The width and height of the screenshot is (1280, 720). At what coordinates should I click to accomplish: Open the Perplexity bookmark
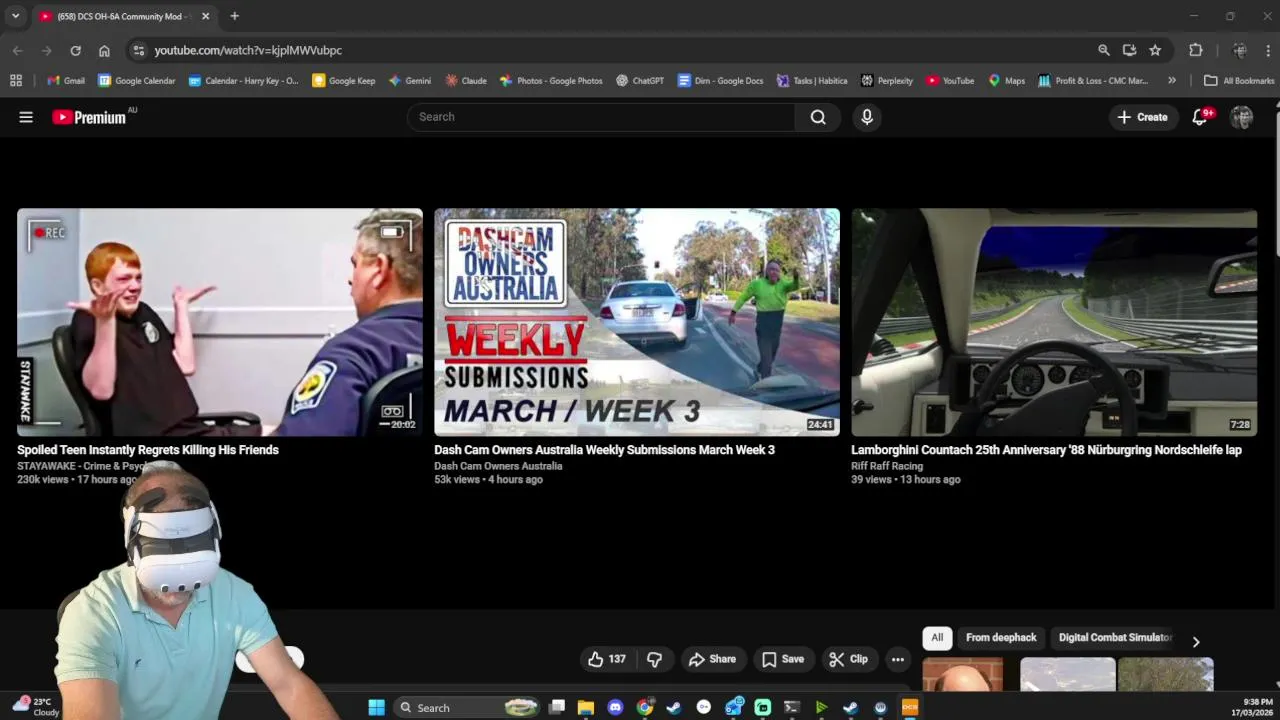tap(887, 81)
